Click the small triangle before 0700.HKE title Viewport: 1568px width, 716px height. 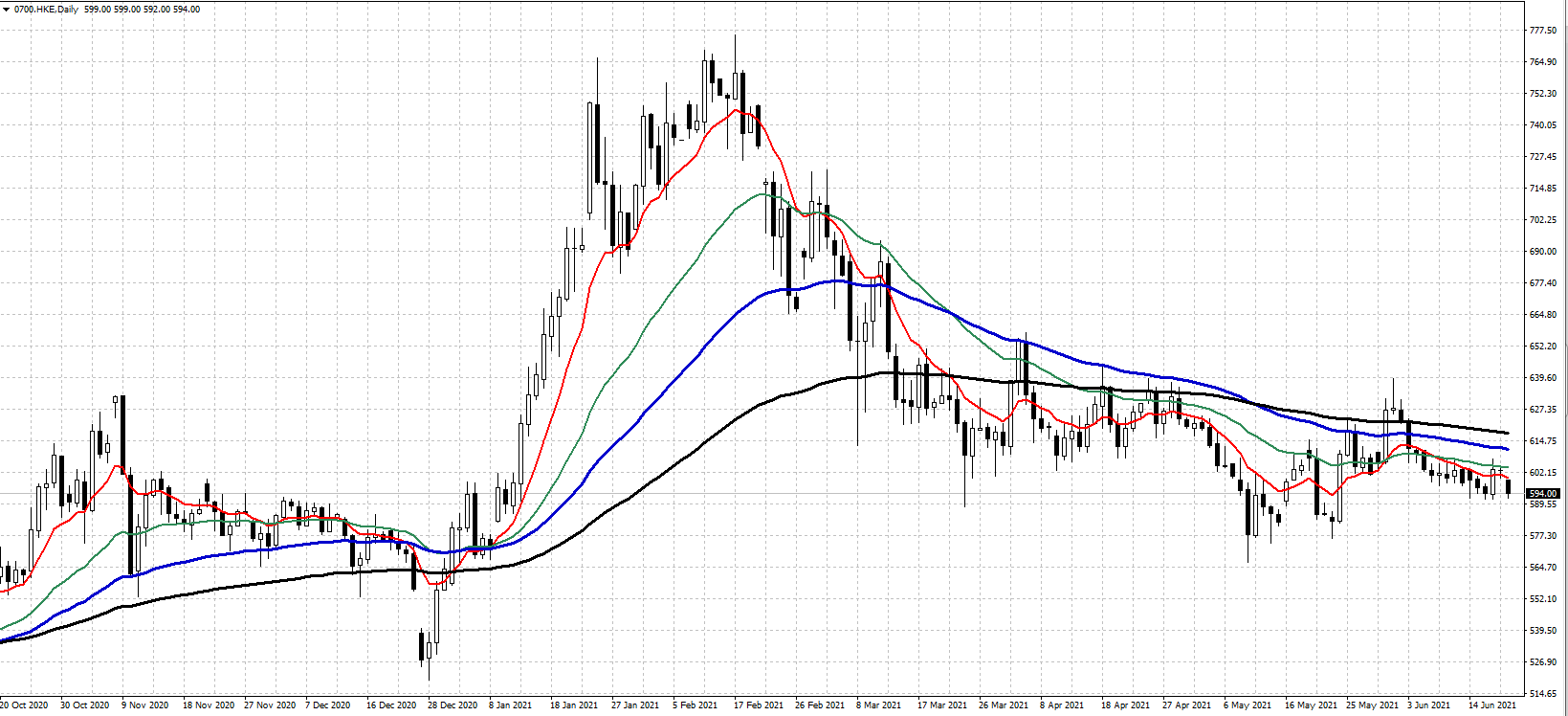(6, 10)
